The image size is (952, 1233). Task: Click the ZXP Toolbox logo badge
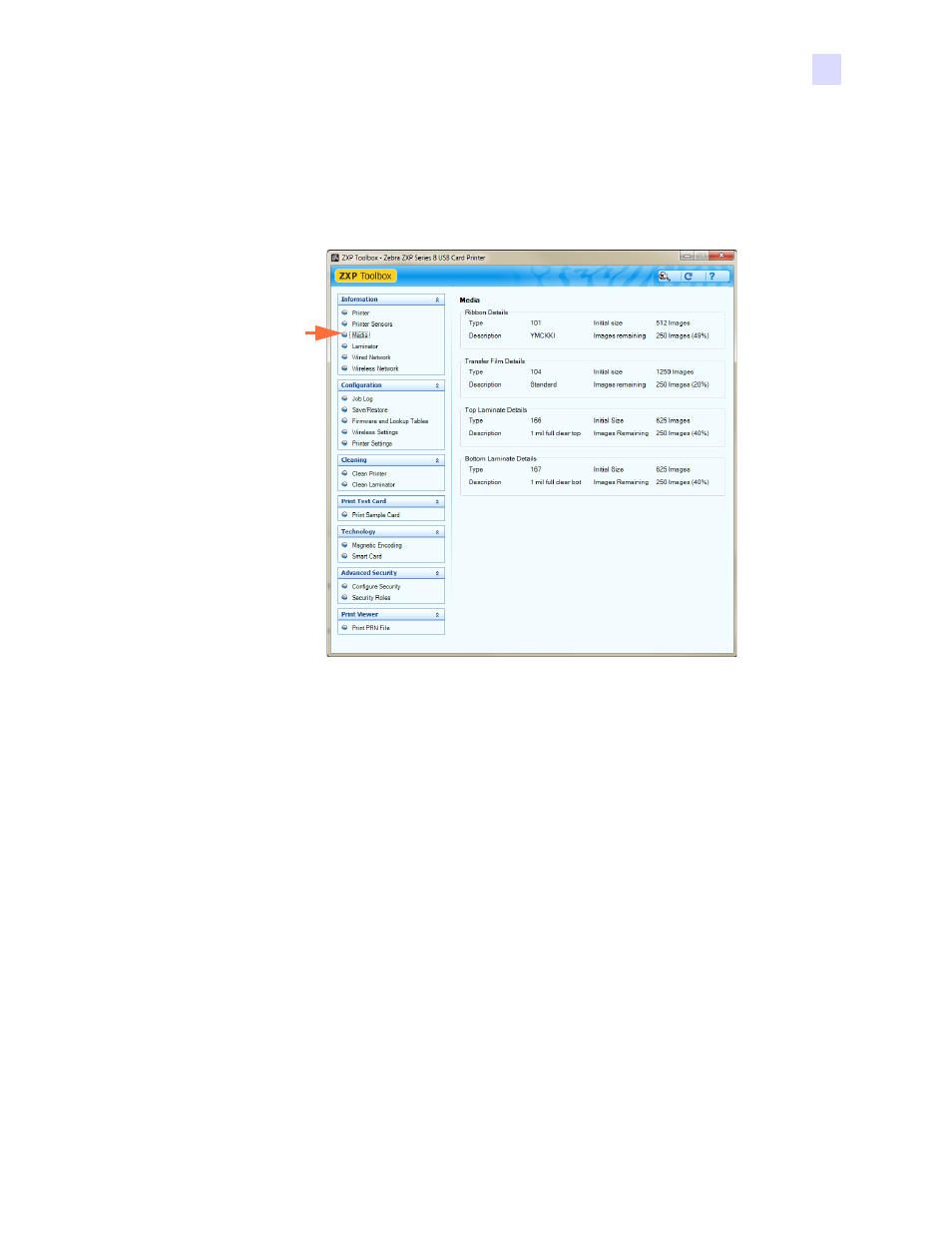pos(365,277)
